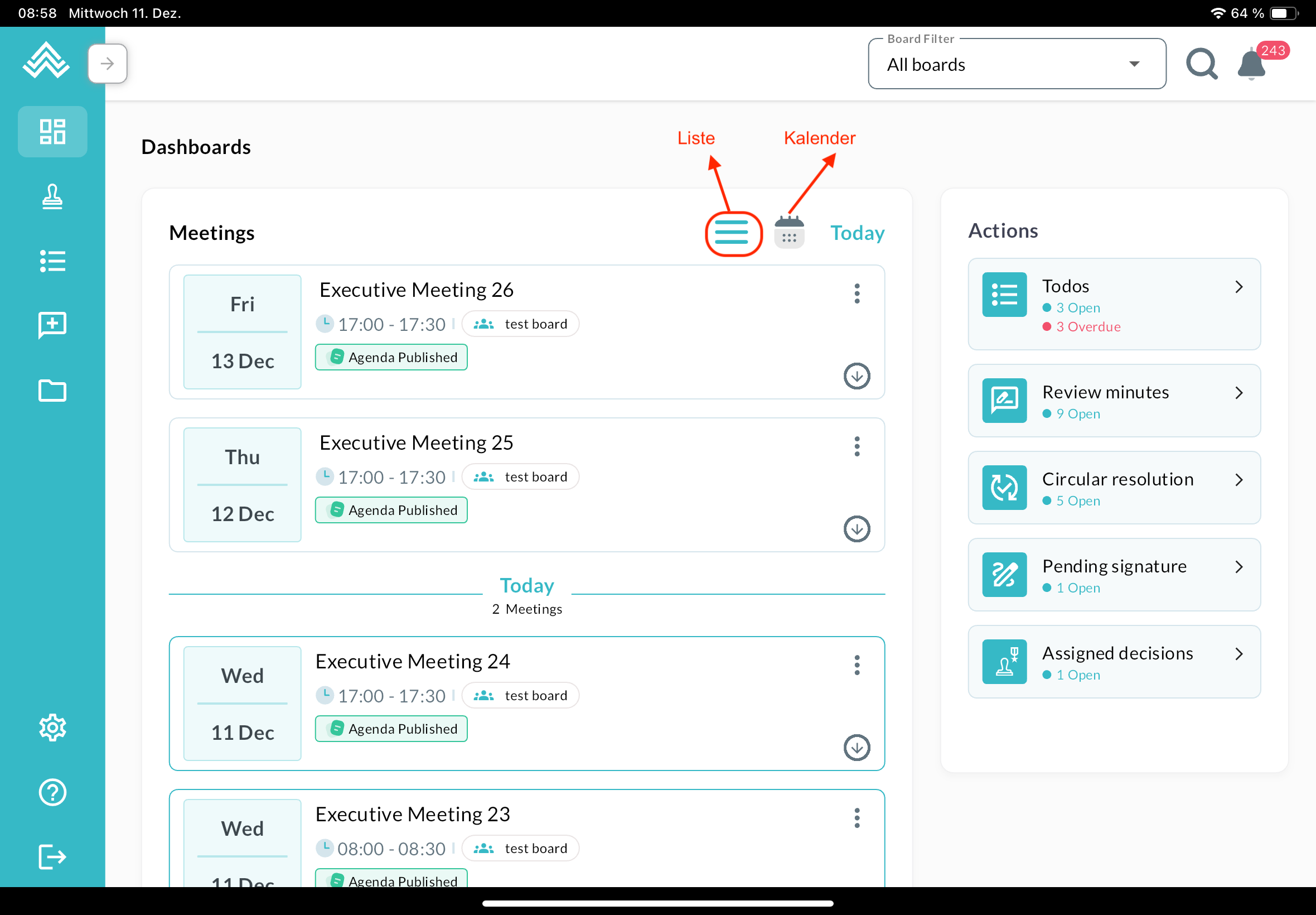Screen dimensions: 1316x915
Task: Expand the sidebar with arrow button
Action: [x=107, y=64]
